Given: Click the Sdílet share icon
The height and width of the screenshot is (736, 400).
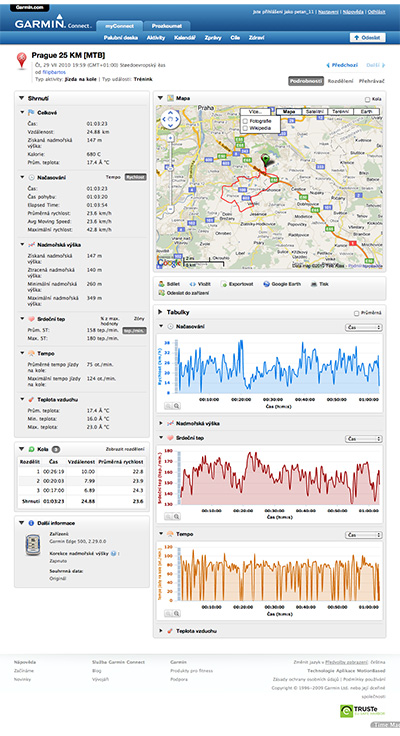Looking at the screenshot, I should click(x=161, y=284).
